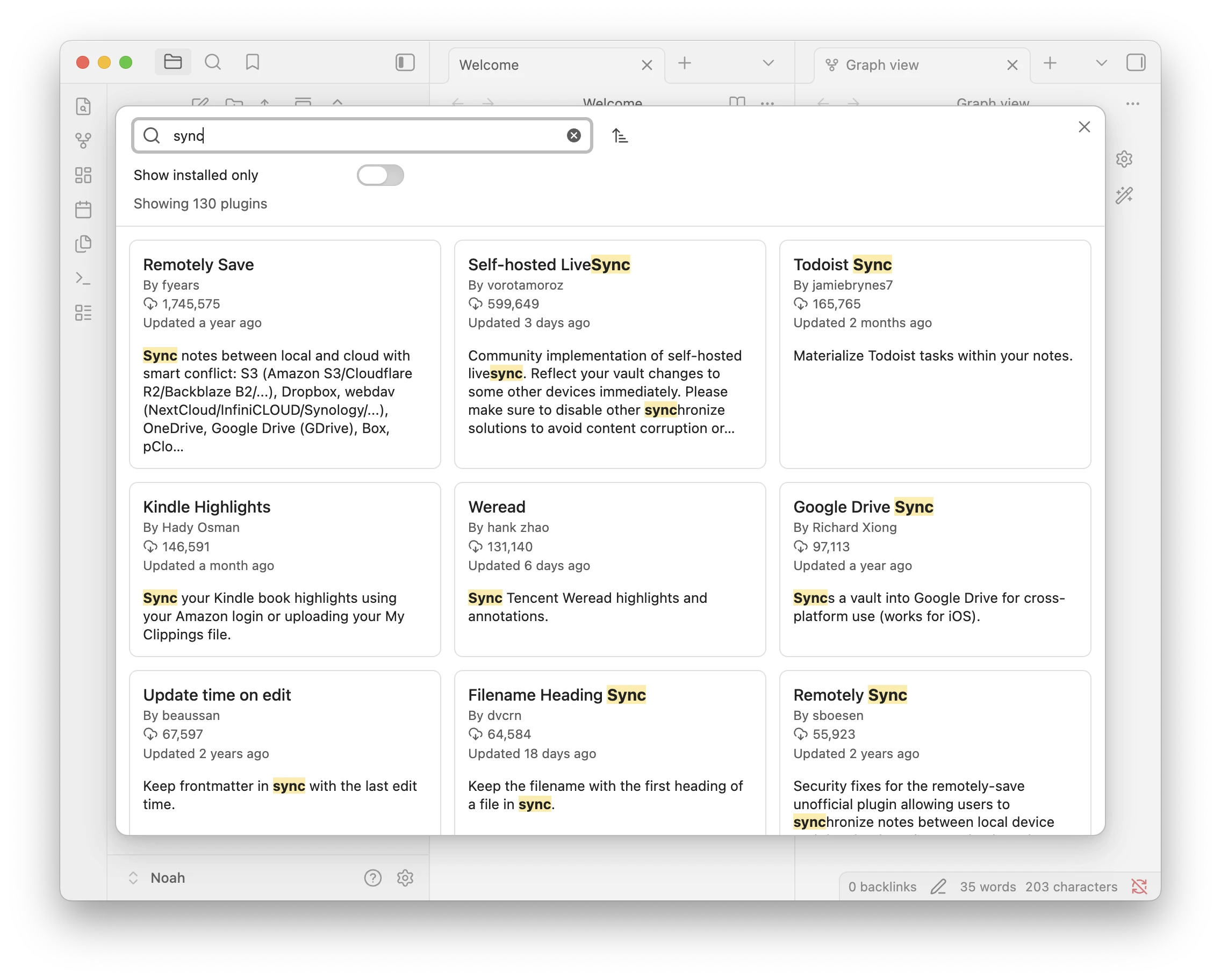
Task: Open the Filename Heading Sync plugin card
Action: (x=610, y=752)
